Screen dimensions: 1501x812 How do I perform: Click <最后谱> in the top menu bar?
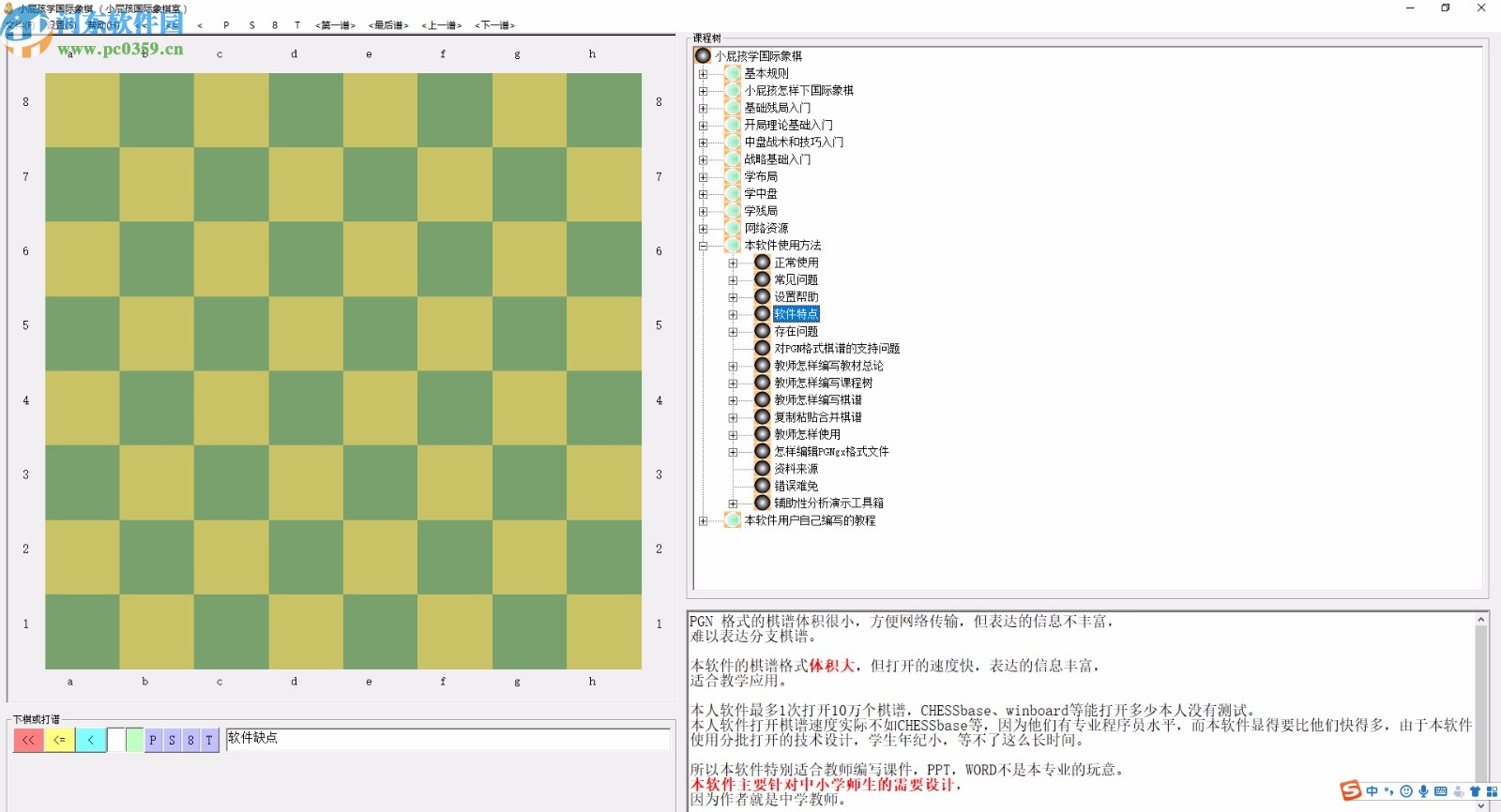click(388, 25)
